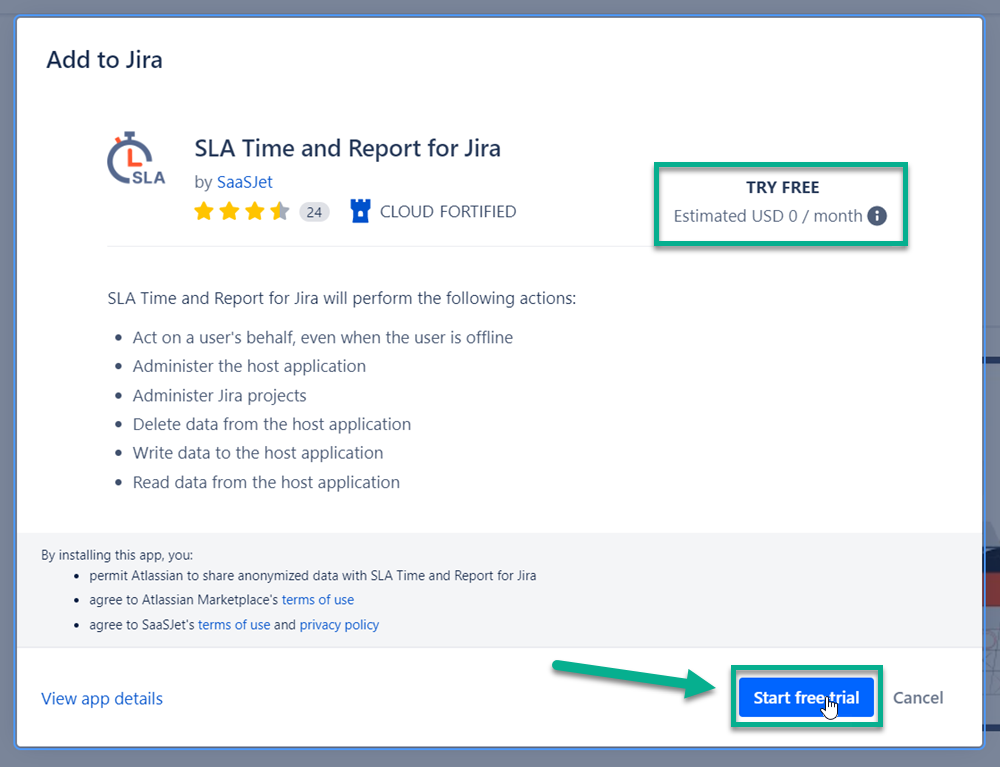
Task: Open Atlassian Marketplace's terms of use link
Action: point(318,600)
